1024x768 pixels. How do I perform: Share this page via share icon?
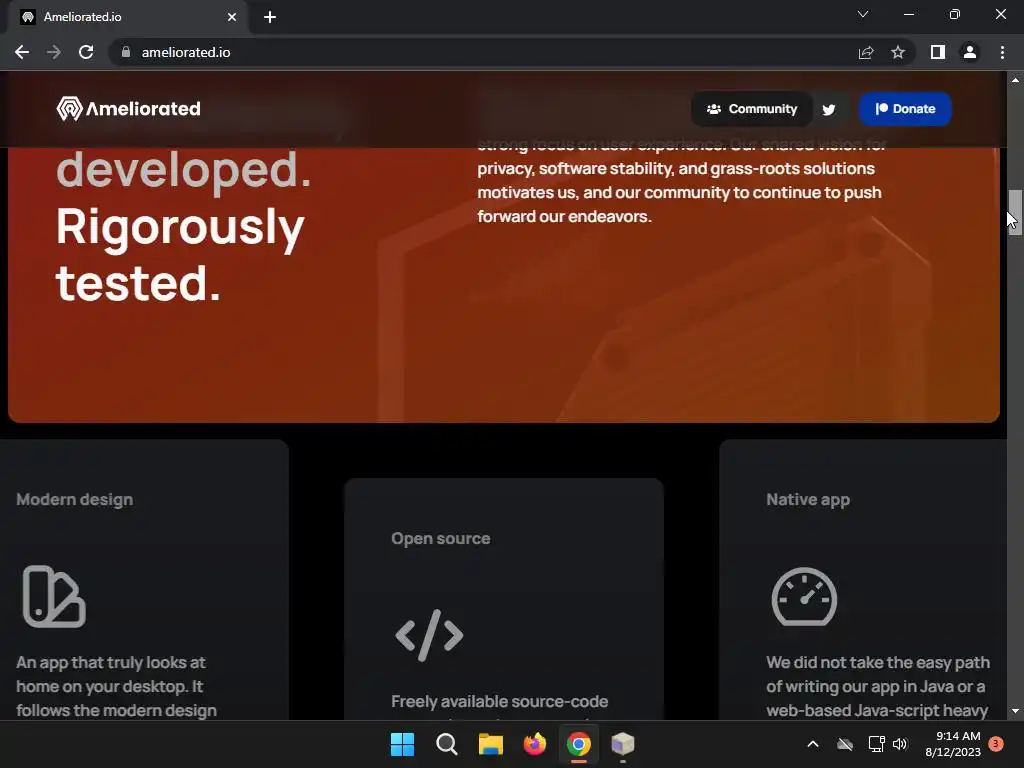pos(866,52)
